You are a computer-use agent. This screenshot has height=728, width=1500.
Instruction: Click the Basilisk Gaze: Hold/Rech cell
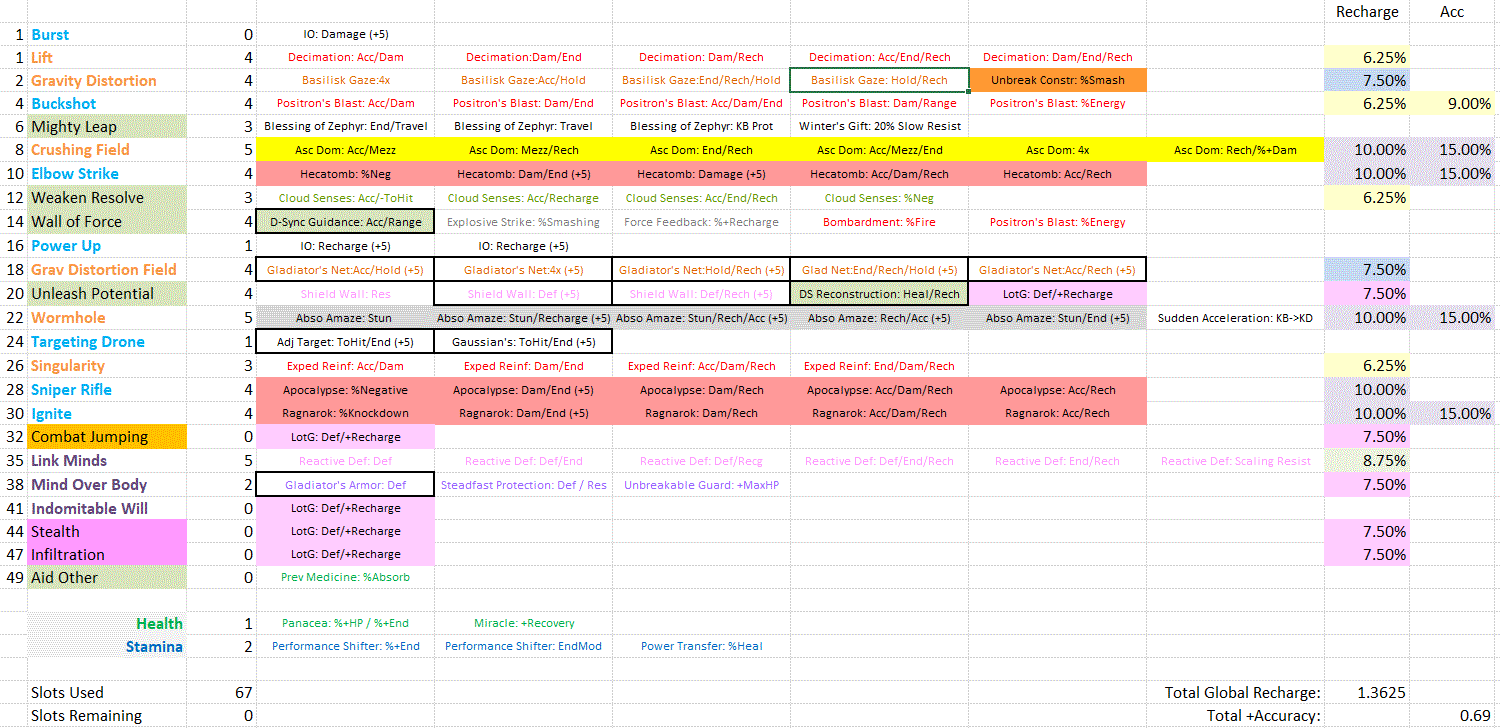click(878, 80)
